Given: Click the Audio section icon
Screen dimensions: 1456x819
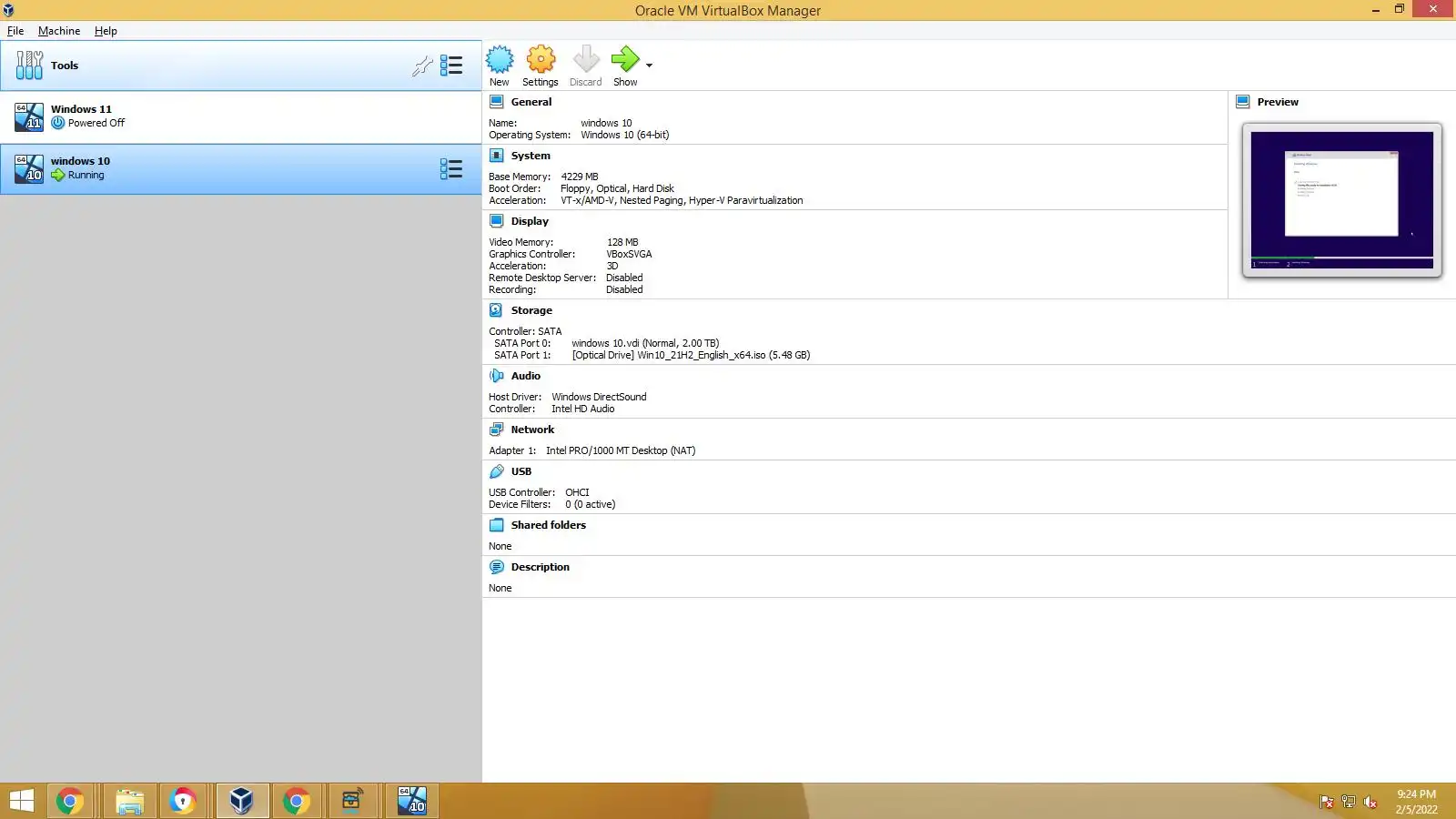Looking at the screenshot, I should pos(497,376).
